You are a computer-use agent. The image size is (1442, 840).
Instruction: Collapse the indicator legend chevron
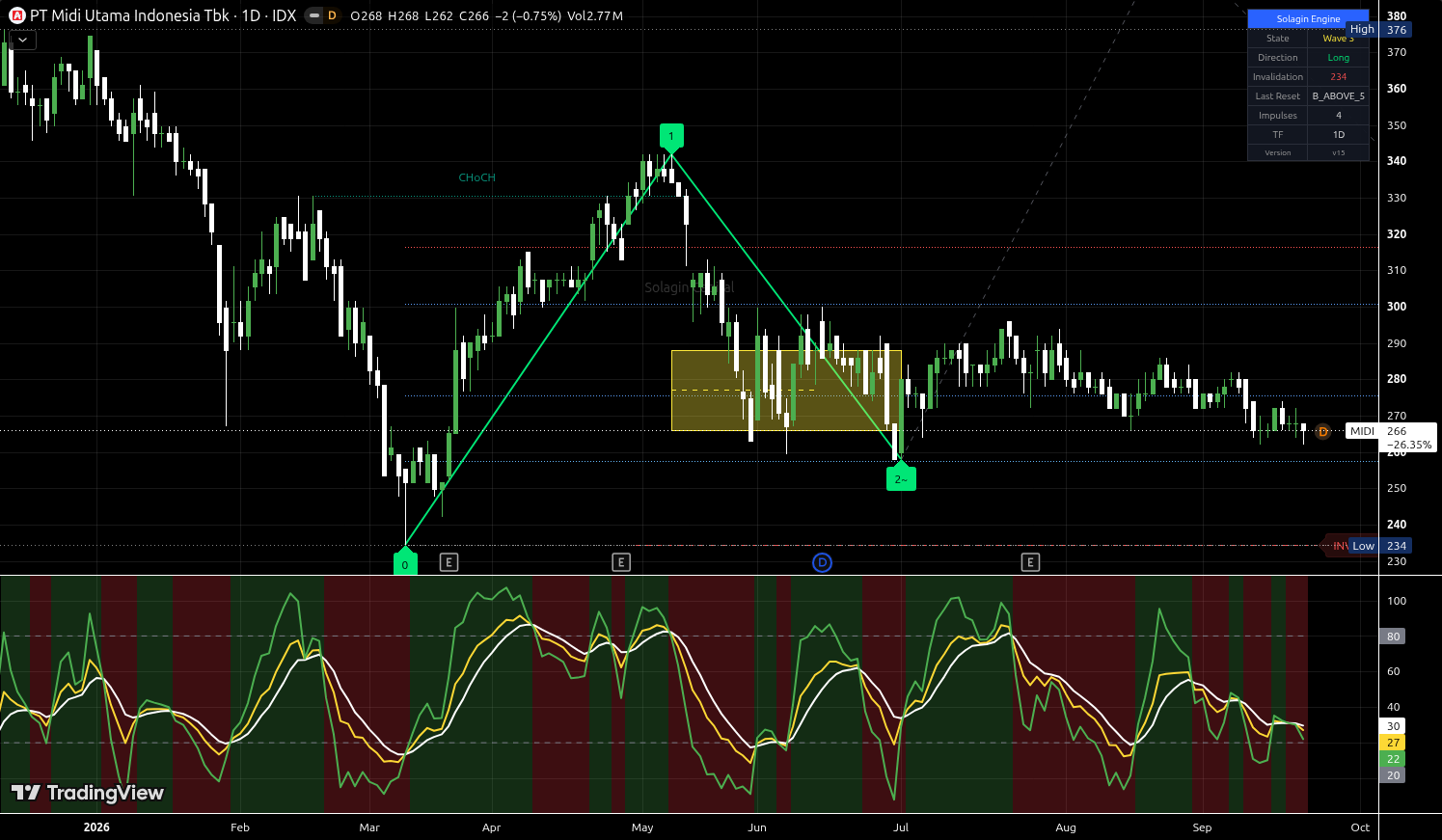(x=21, y=41)
